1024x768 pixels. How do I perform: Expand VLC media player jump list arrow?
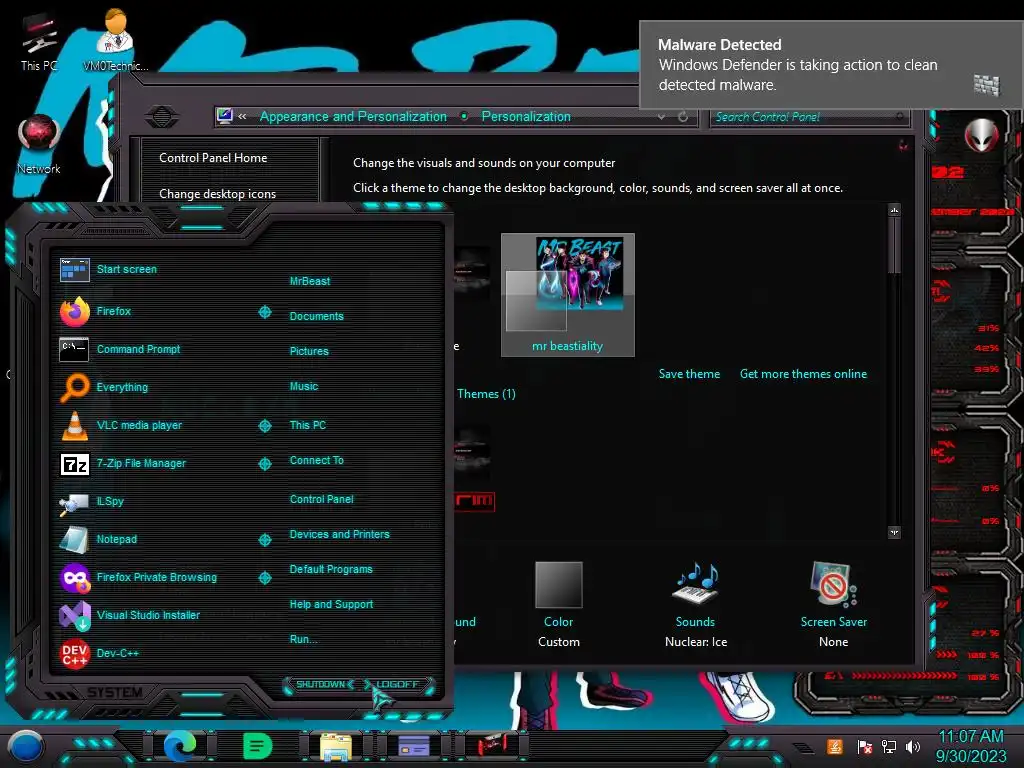pyautogui.click(x=265, y=426)
